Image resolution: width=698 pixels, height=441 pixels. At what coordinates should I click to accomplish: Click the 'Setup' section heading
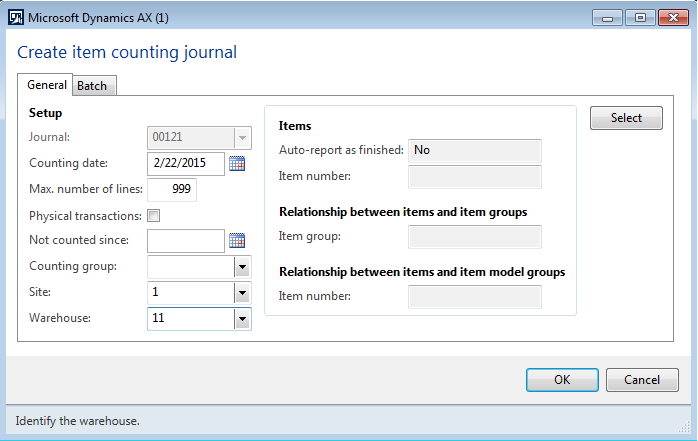pos(45,113)
